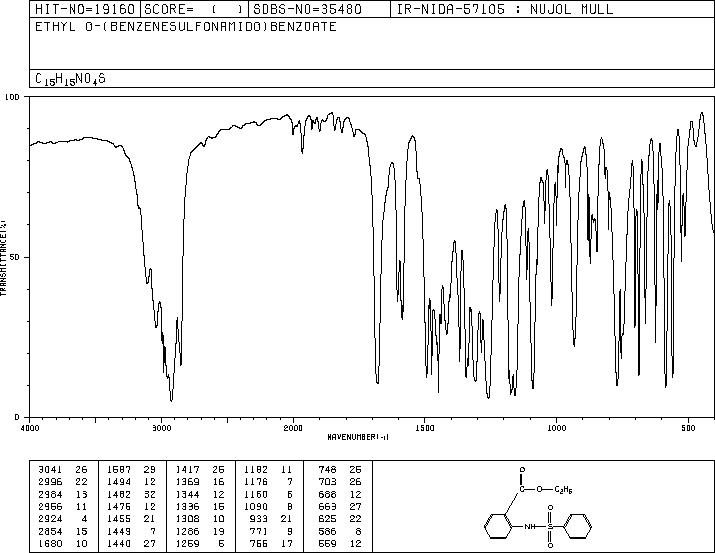Click the 4000 tick on wavenumber axis
This screenshot has width=715, height=553.
tap(30, 427)
